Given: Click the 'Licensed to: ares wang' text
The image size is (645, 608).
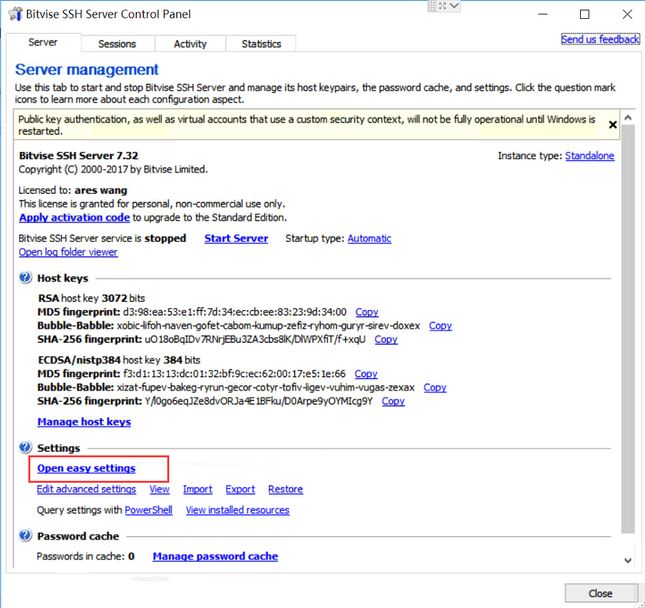Looking at the screenshot, I should [x=73, y=190].
